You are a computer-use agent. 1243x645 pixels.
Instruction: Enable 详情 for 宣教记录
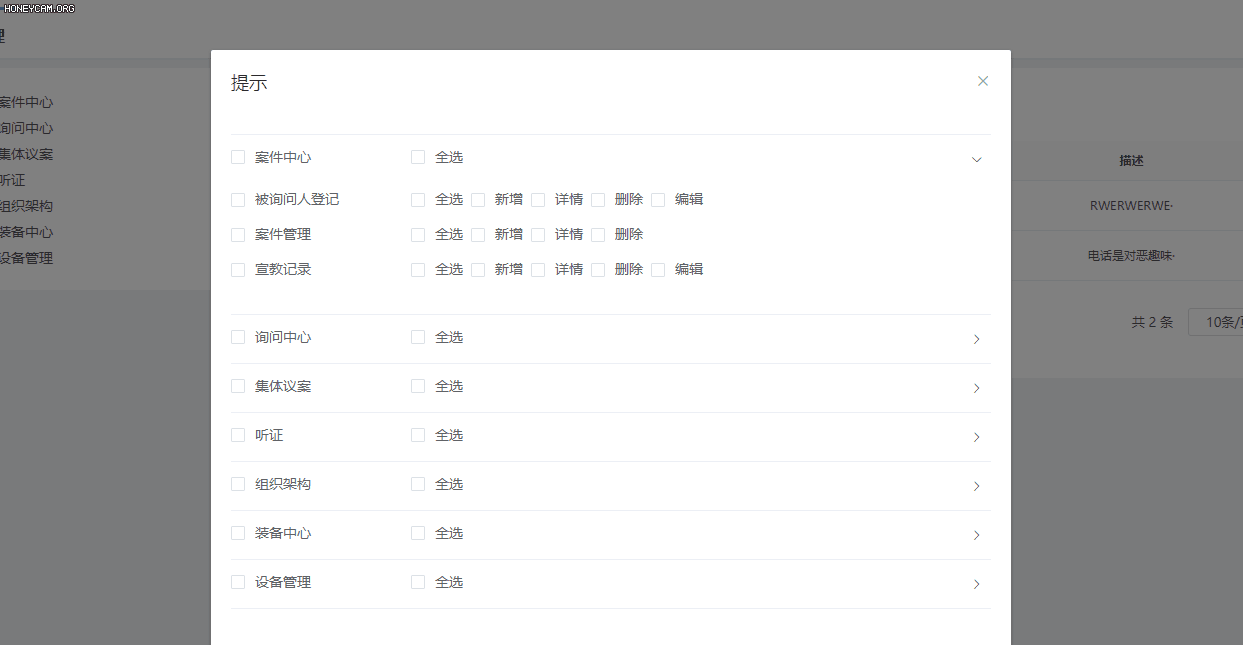click(x=538, y=269)
